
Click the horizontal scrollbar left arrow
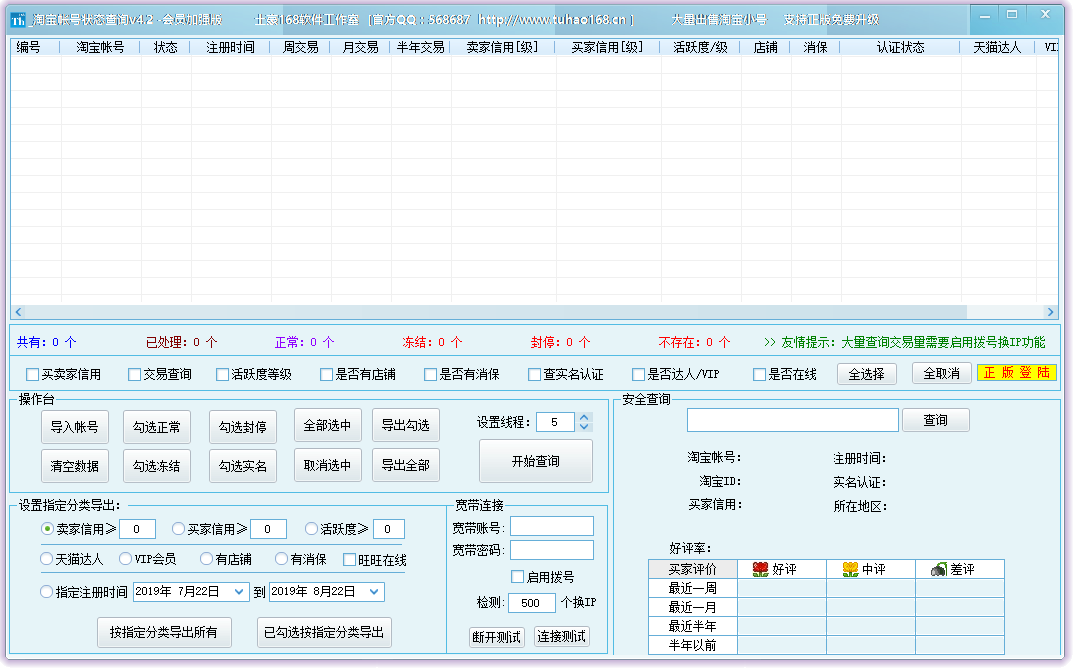(18, 312)
